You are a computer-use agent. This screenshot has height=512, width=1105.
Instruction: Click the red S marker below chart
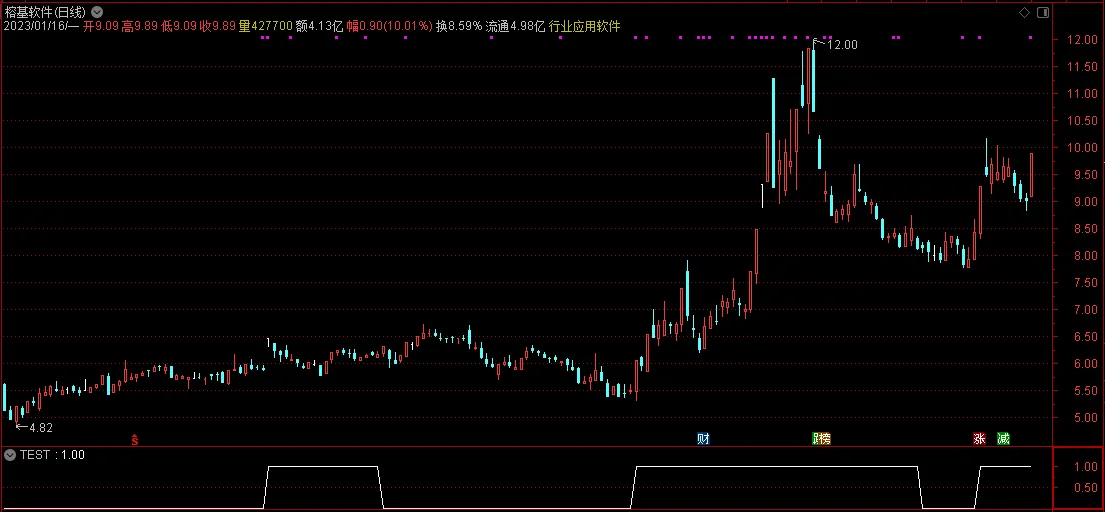[135, 440]
